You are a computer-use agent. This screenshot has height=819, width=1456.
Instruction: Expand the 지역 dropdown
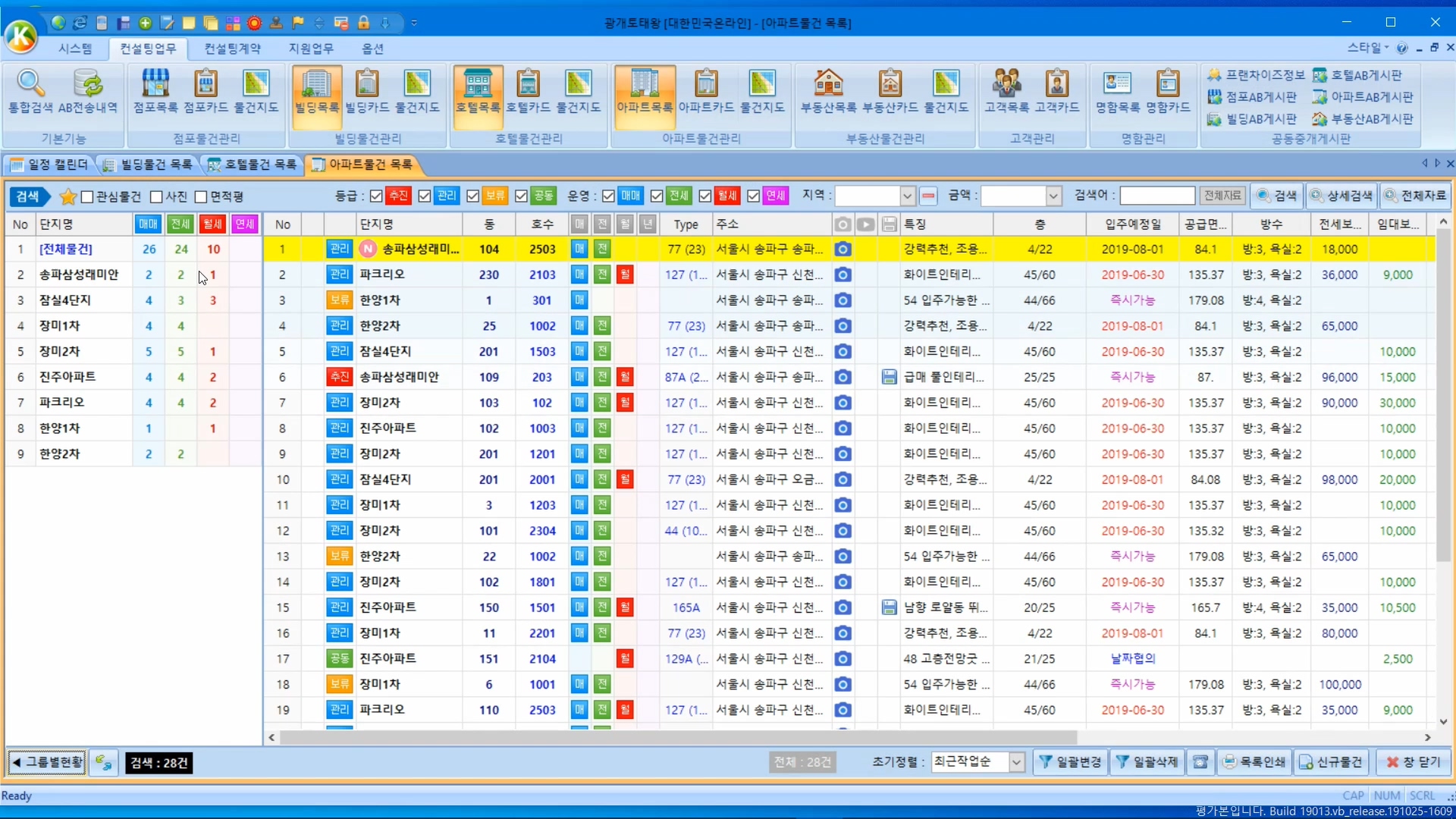[907, 196]
